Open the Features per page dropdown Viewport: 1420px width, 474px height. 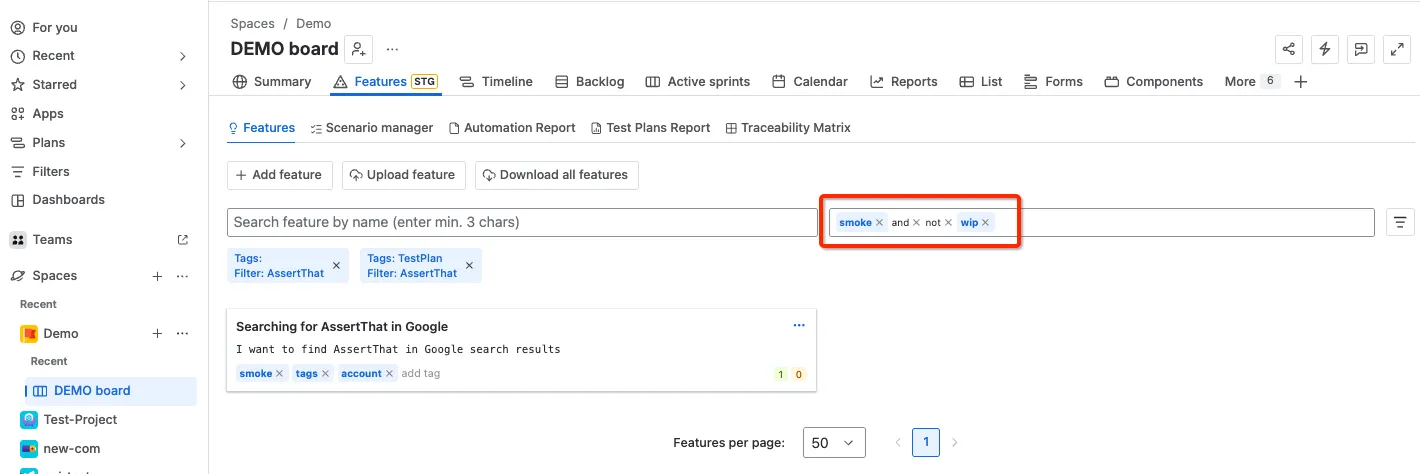(834, 442)
